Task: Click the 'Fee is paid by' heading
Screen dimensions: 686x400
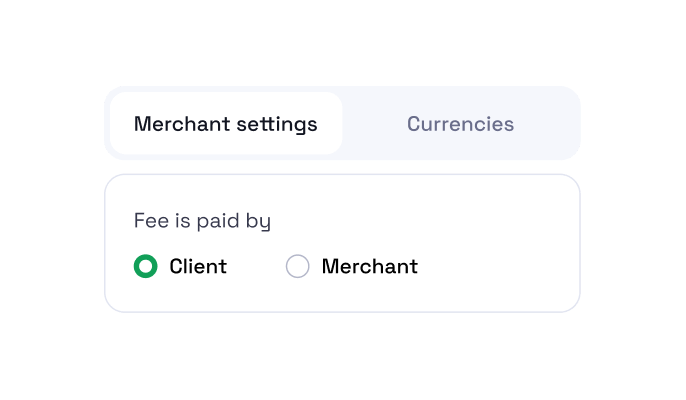Action: [x=202, y=221]
